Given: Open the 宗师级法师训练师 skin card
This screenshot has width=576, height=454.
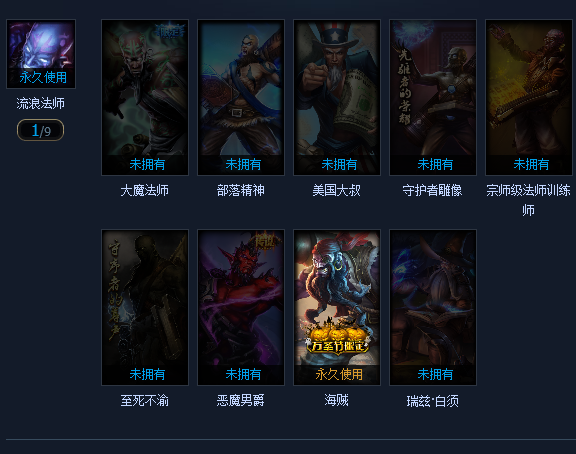Looking at the screenshot, I should point(529,97).
